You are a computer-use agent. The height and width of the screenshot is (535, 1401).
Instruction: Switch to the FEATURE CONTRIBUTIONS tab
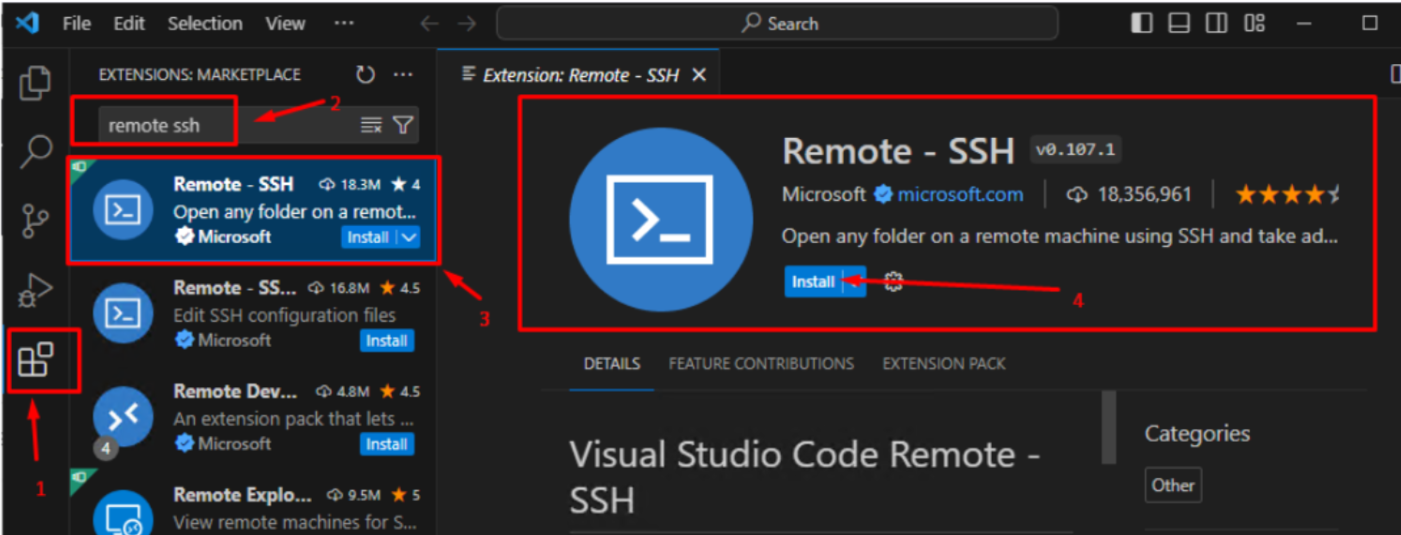pos(761,363)
